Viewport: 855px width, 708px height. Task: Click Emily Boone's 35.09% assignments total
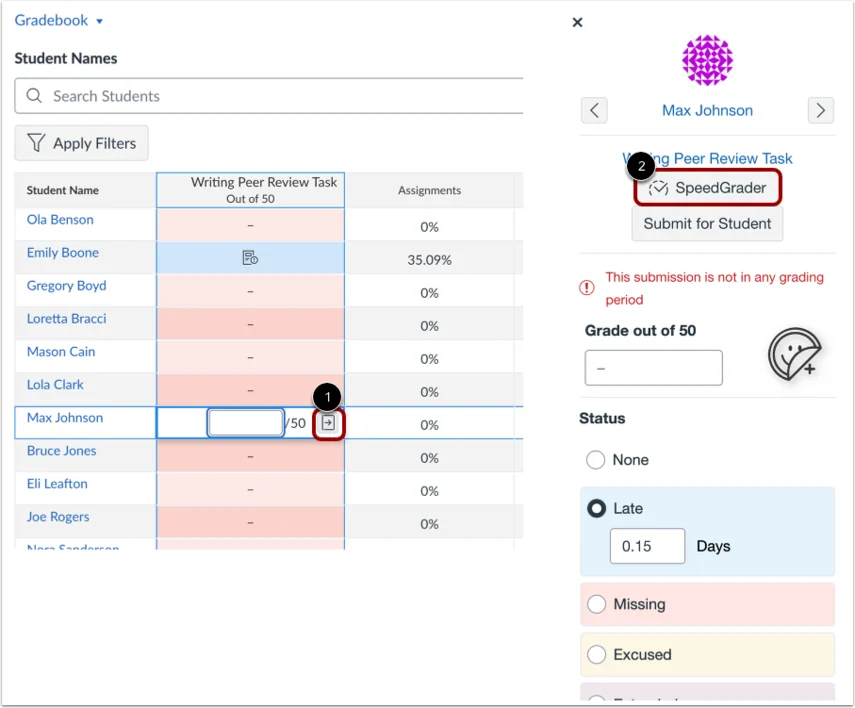(429, 260)
